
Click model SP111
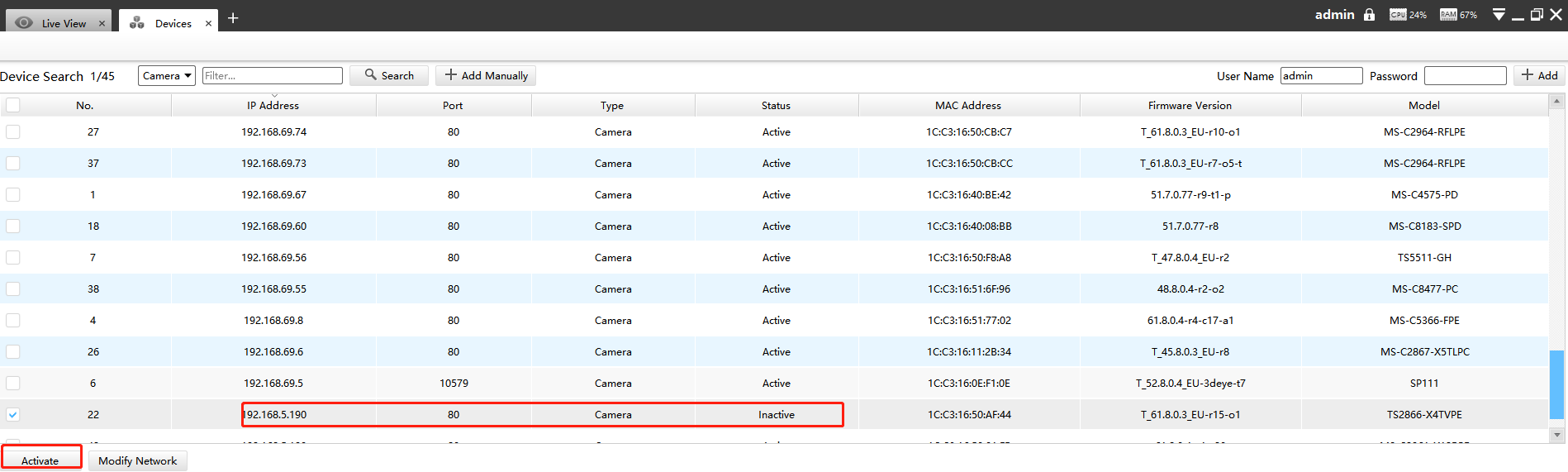point(1424,383)
